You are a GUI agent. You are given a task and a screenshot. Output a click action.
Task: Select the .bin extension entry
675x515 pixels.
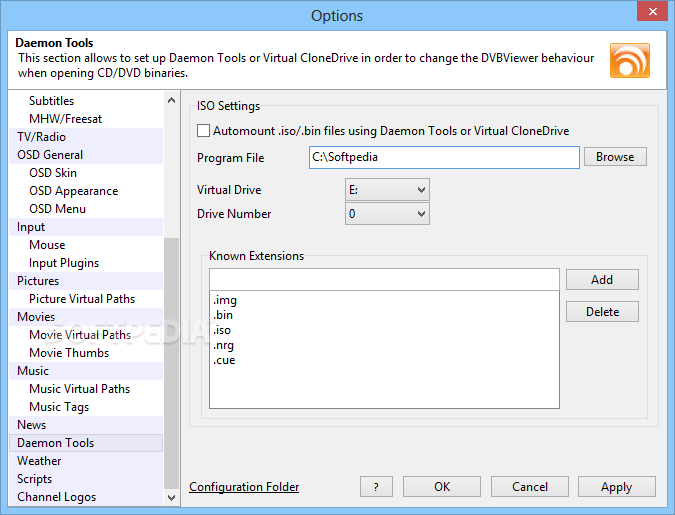(x=223, y=315)
